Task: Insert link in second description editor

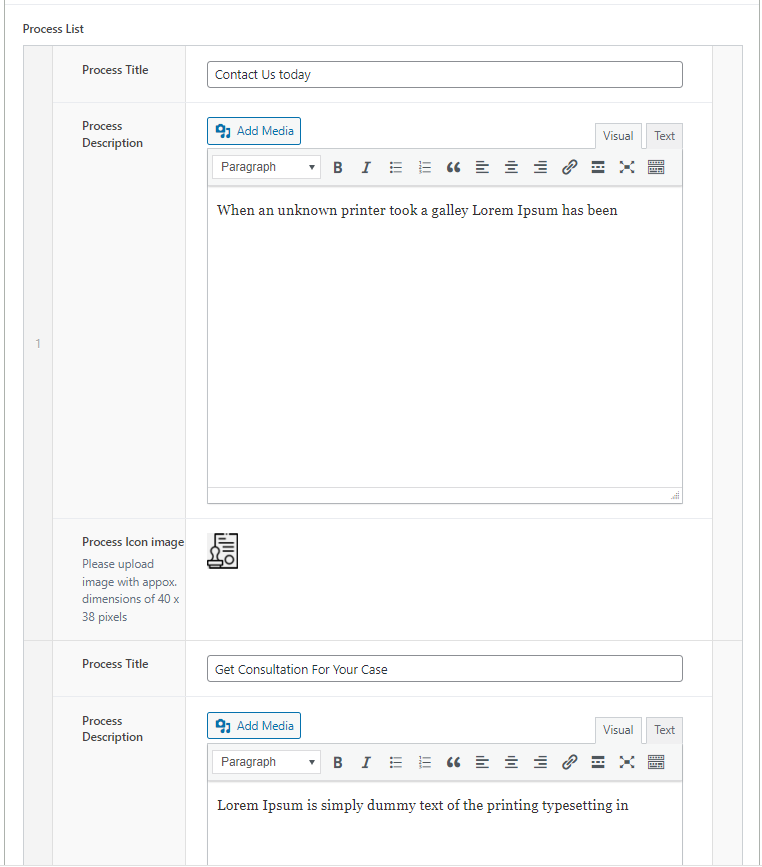Action: 570,762
